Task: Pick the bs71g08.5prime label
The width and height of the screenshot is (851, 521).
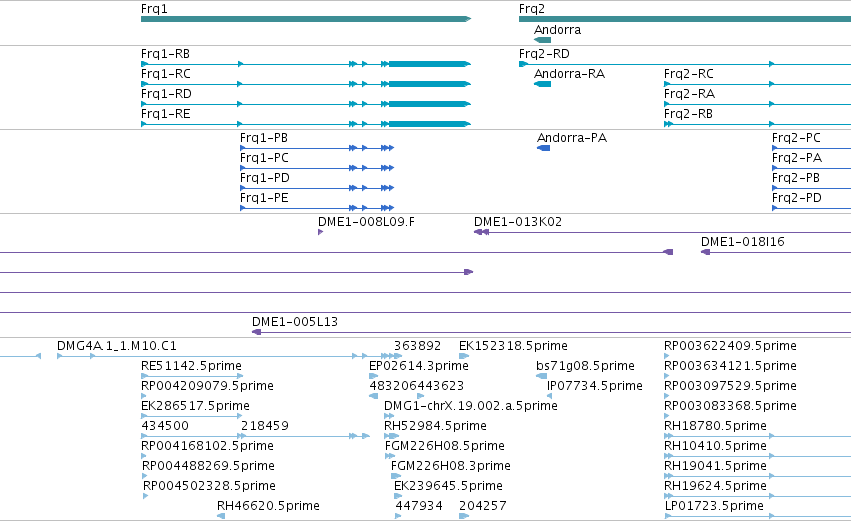Action: pyautogui.click(x=586, y=366)
